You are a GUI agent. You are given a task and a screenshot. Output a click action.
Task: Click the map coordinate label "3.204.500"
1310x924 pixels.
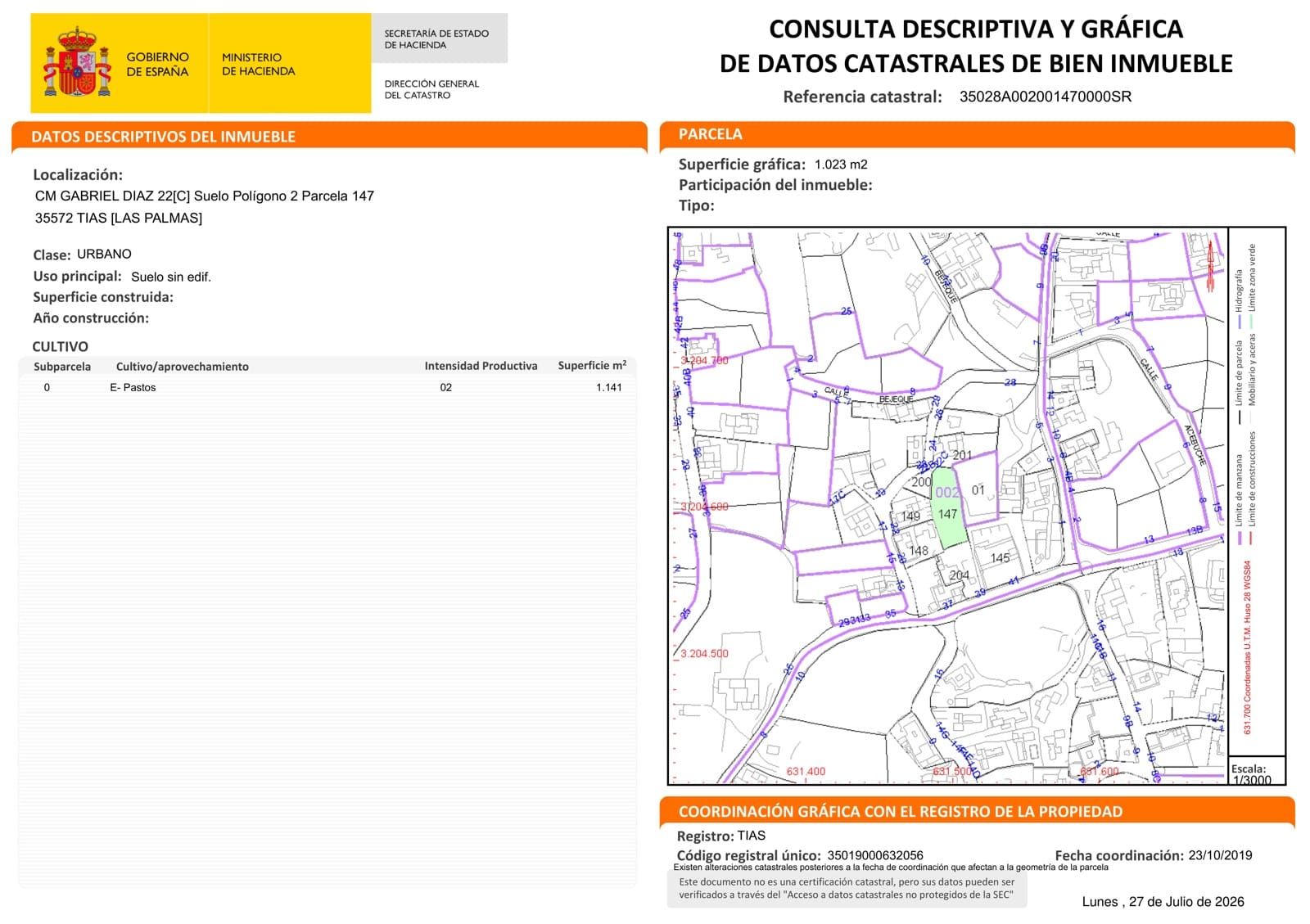pos(705,653)
